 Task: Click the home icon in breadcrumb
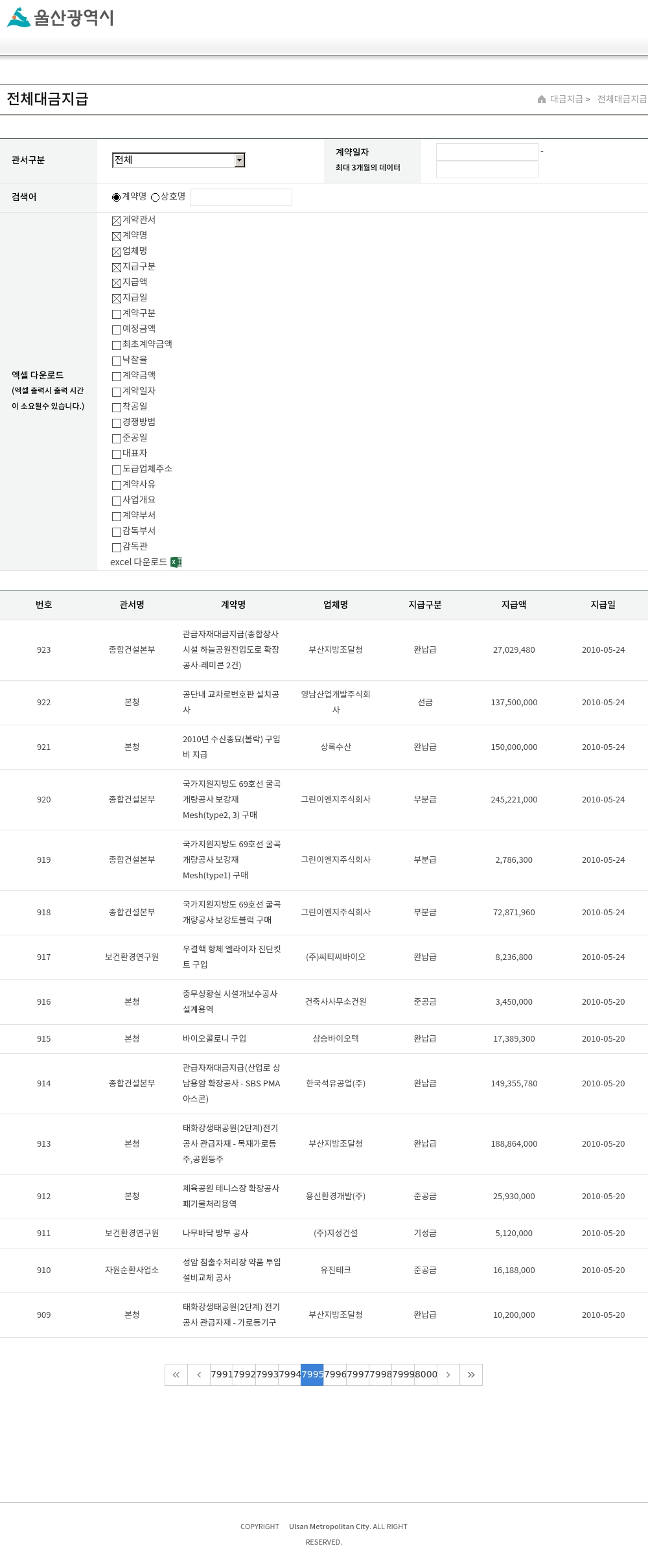pos(542,99)
